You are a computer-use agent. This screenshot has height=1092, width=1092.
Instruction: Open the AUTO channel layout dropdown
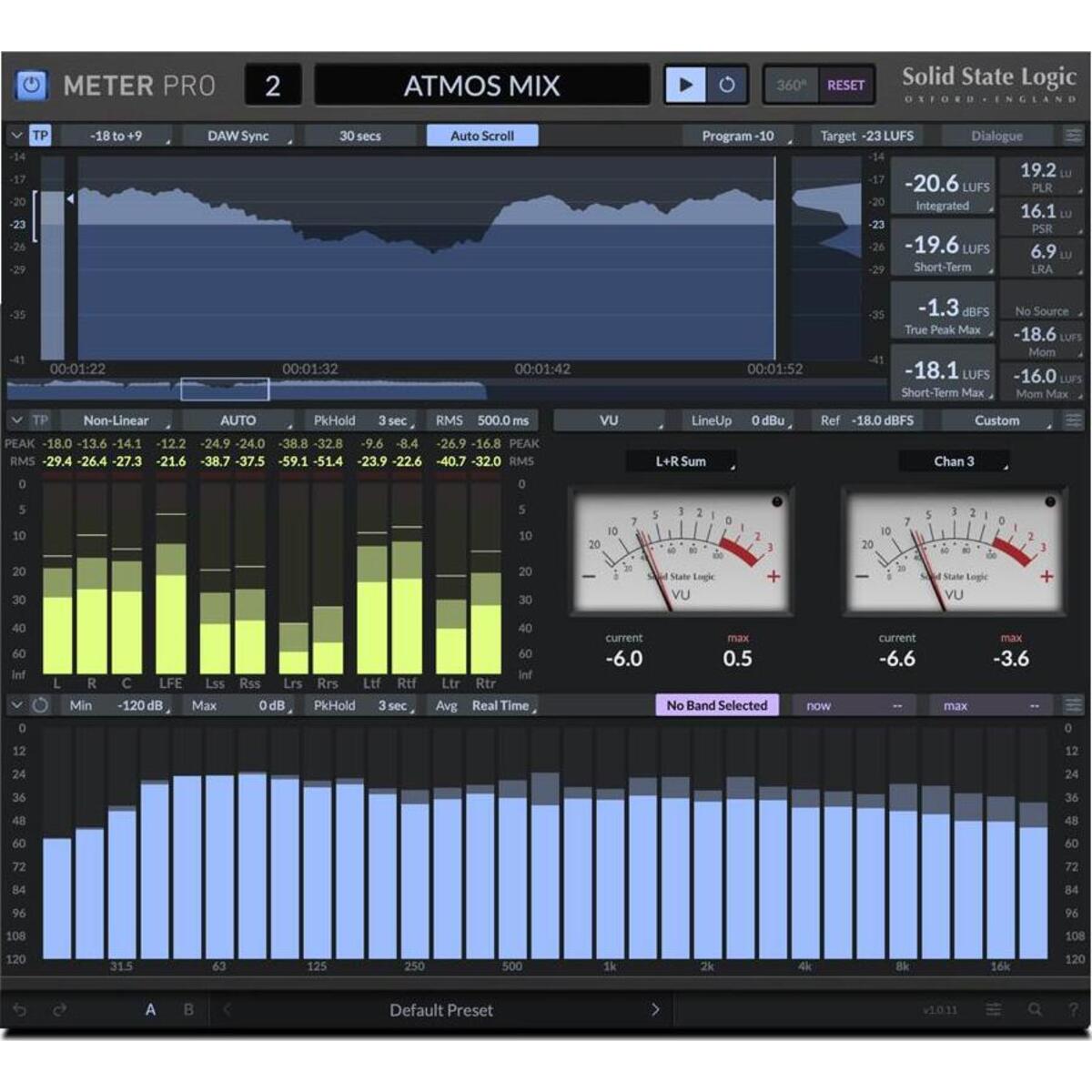(238, 420)
